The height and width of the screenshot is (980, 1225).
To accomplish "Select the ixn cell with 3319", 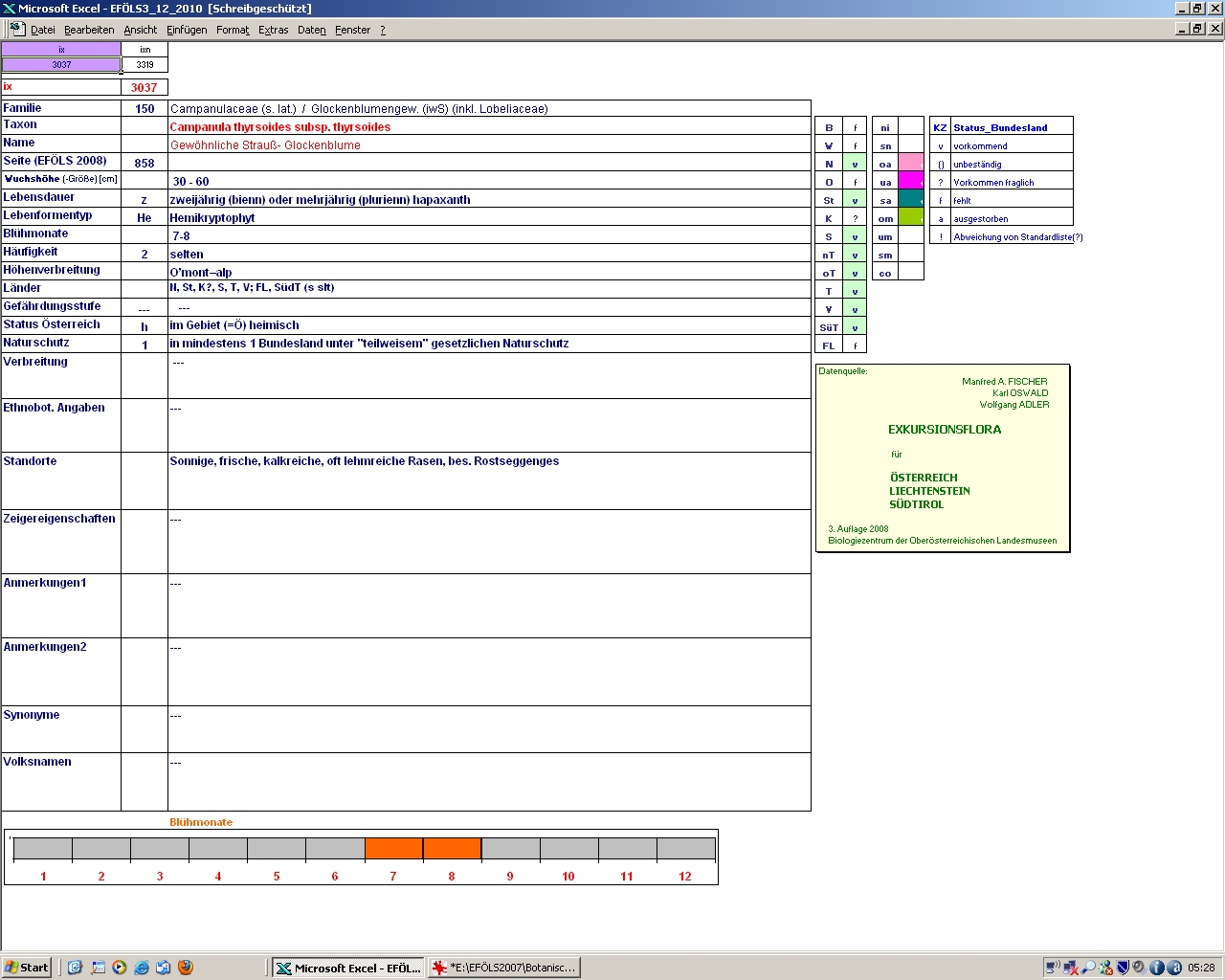I will click(145, 65).
